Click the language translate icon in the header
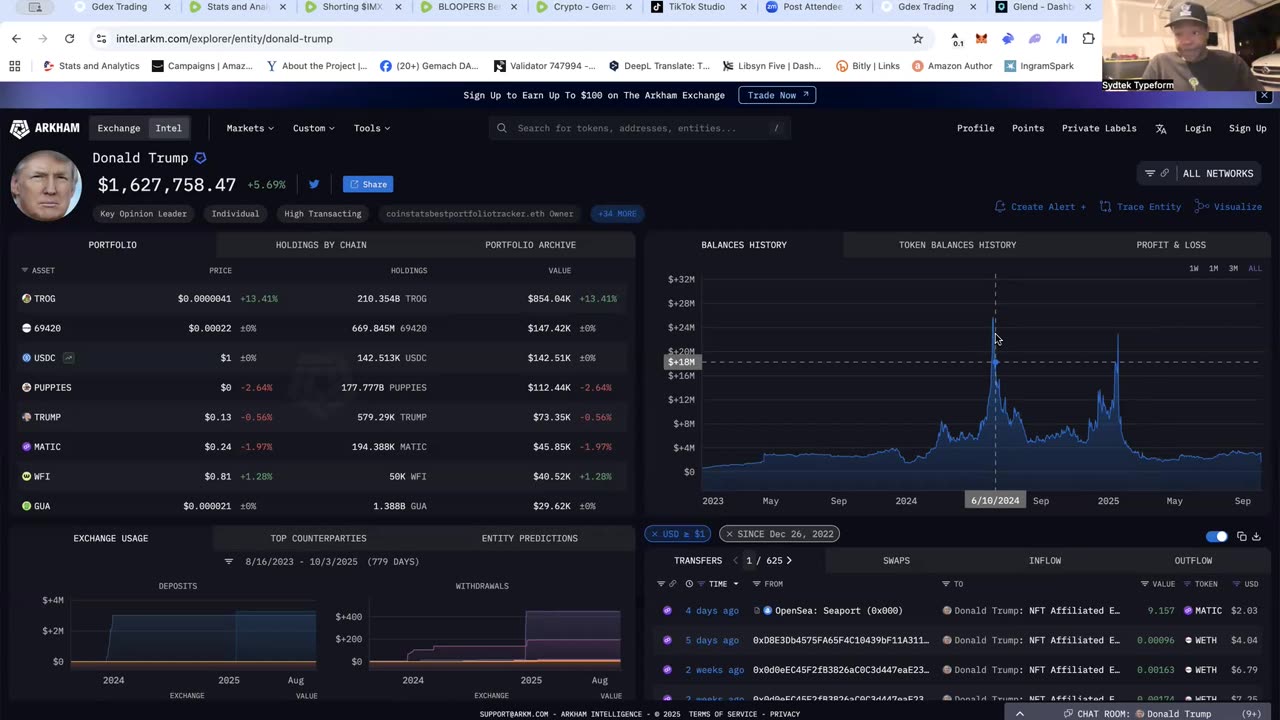This screenshot has height=720, width=1280. (1161, 128)
